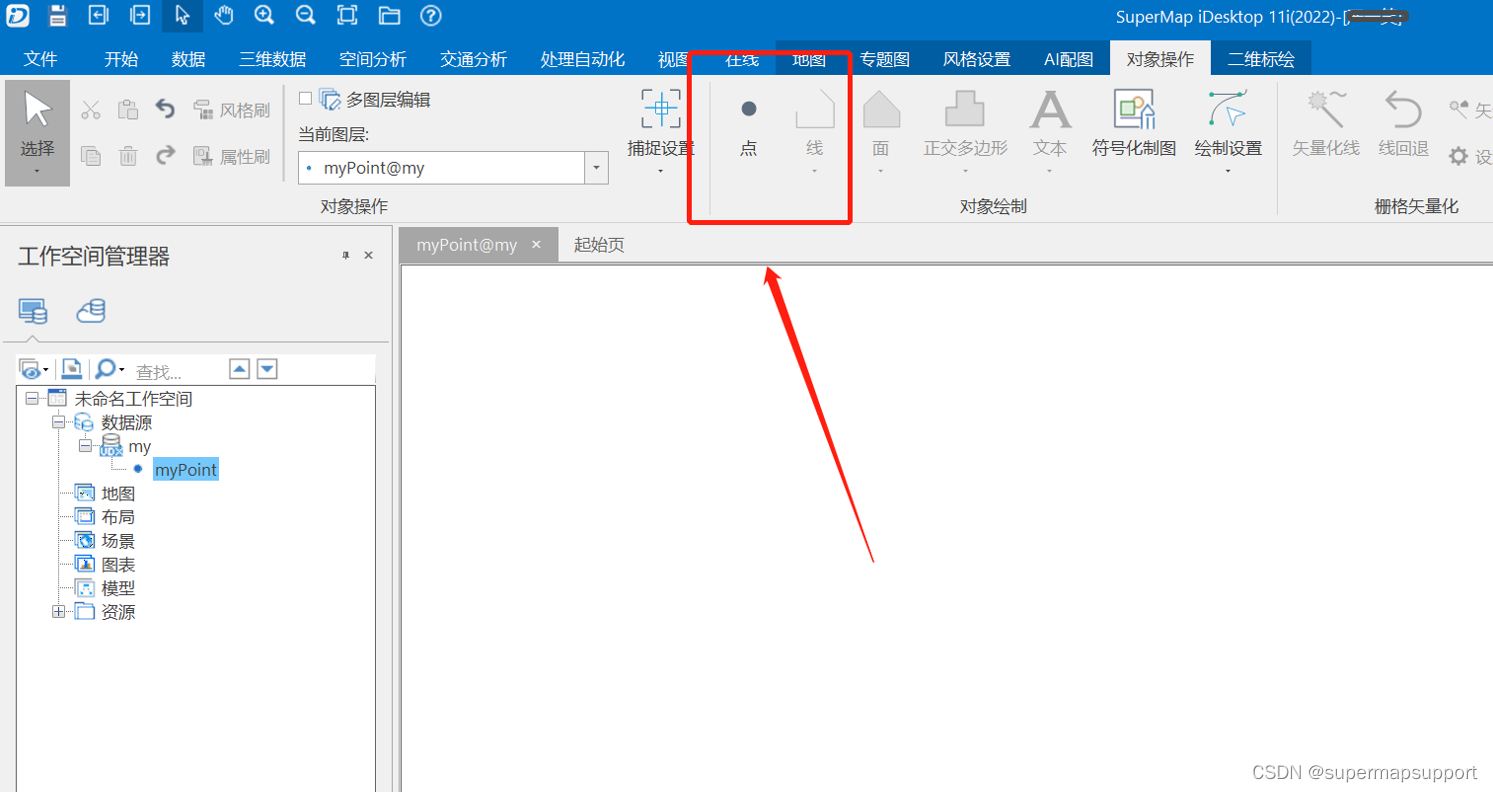Select the 点 point drawing tool
This screenshot has width=1493, height=792.
click(x=748, y=124)
